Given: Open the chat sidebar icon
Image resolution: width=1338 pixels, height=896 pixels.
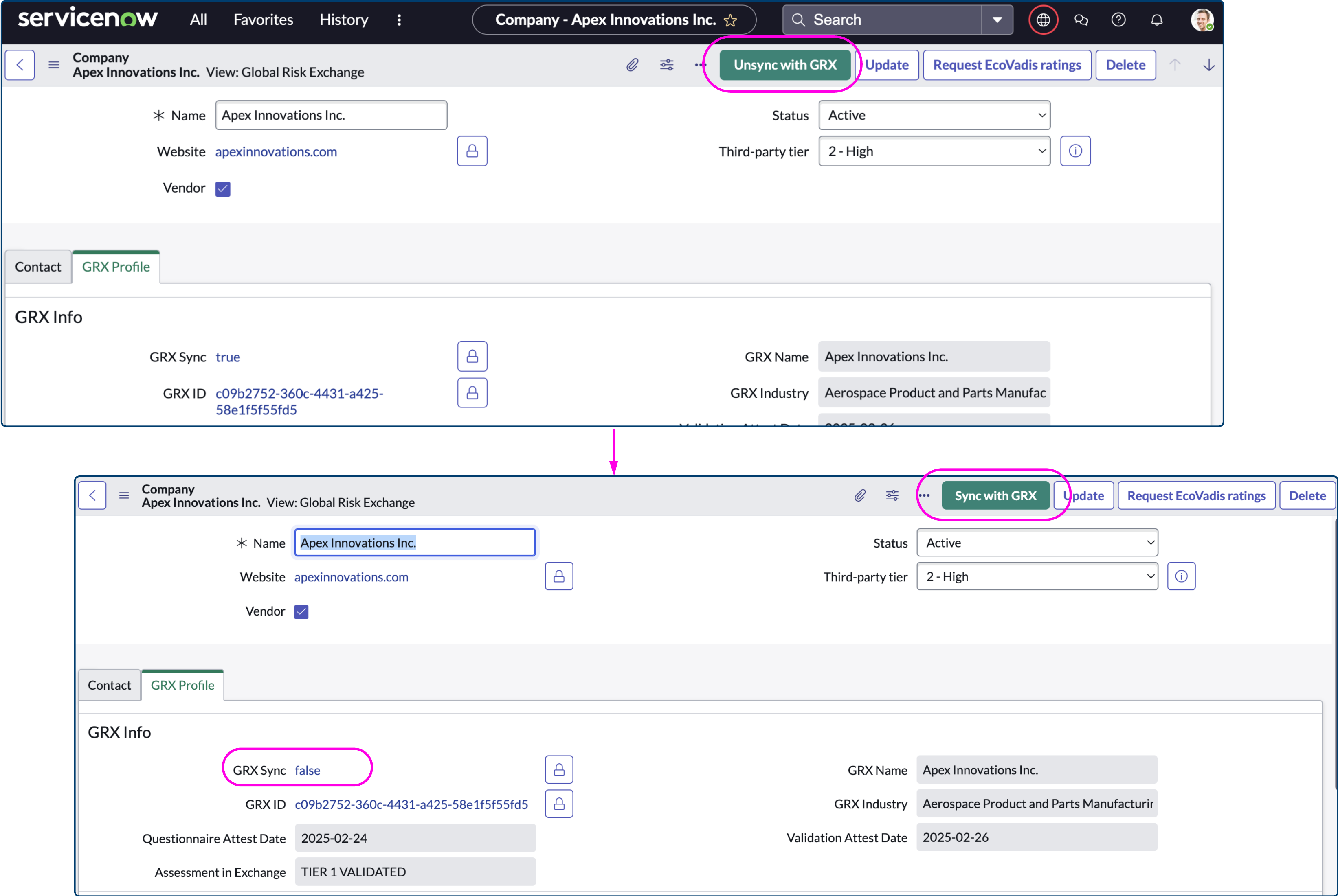Looking at the screenshot, I should click(1081, 20).
